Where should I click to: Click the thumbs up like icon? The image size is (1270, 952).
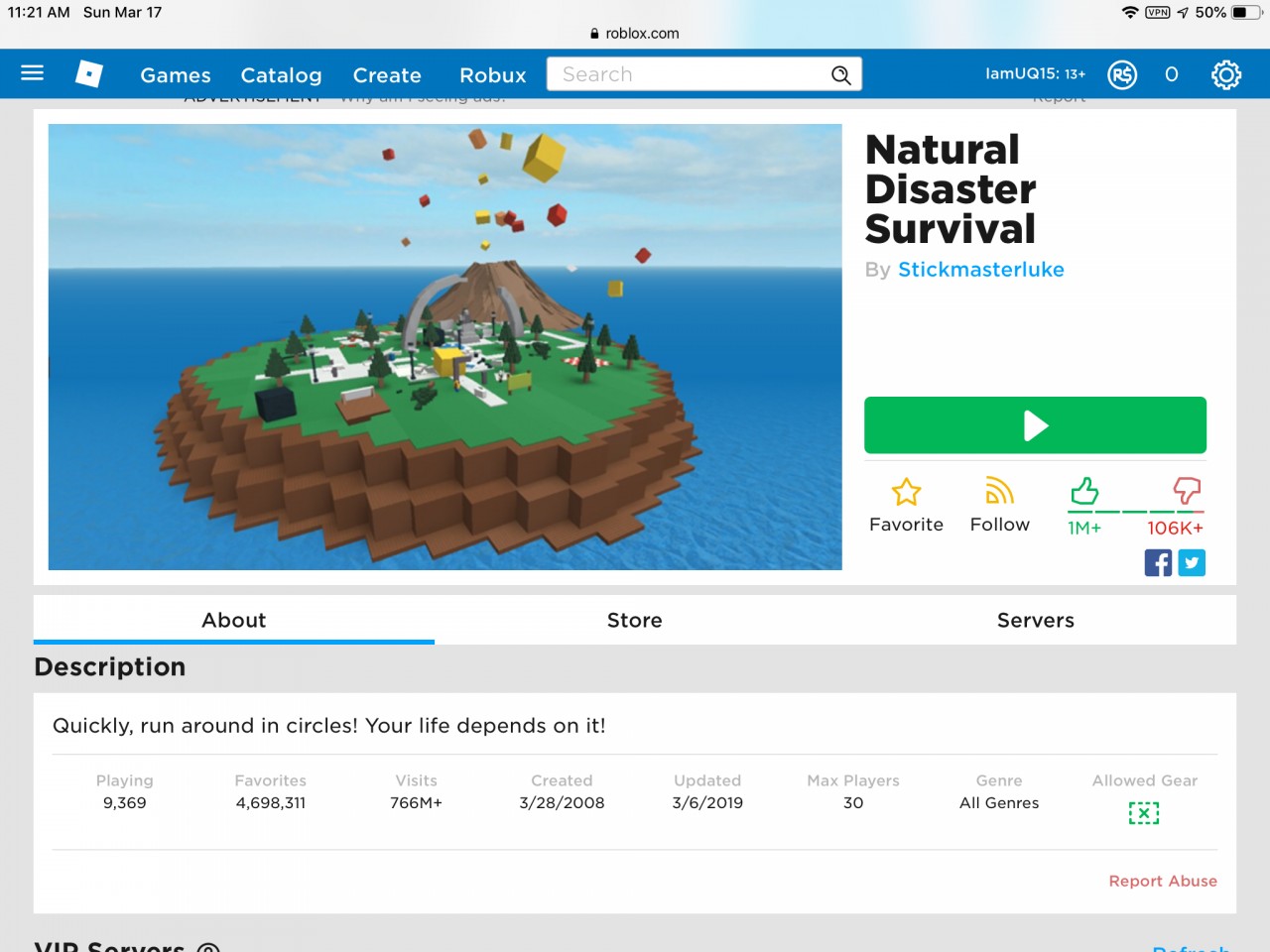click(x=1084, y=490)
